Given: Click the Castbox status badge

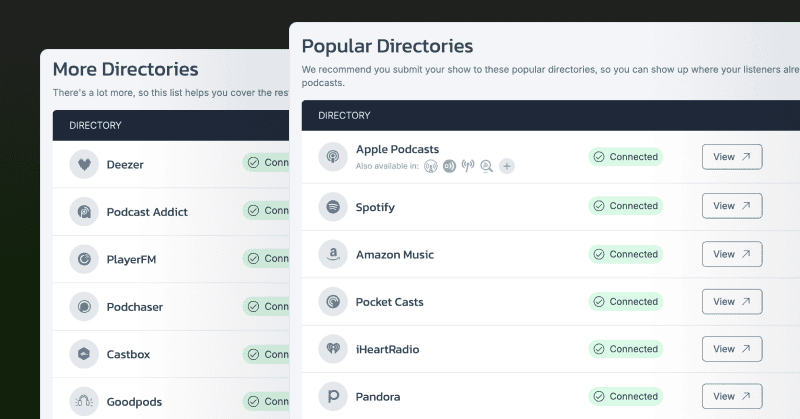Looking at the screenshot, I should tap(266, 354).
